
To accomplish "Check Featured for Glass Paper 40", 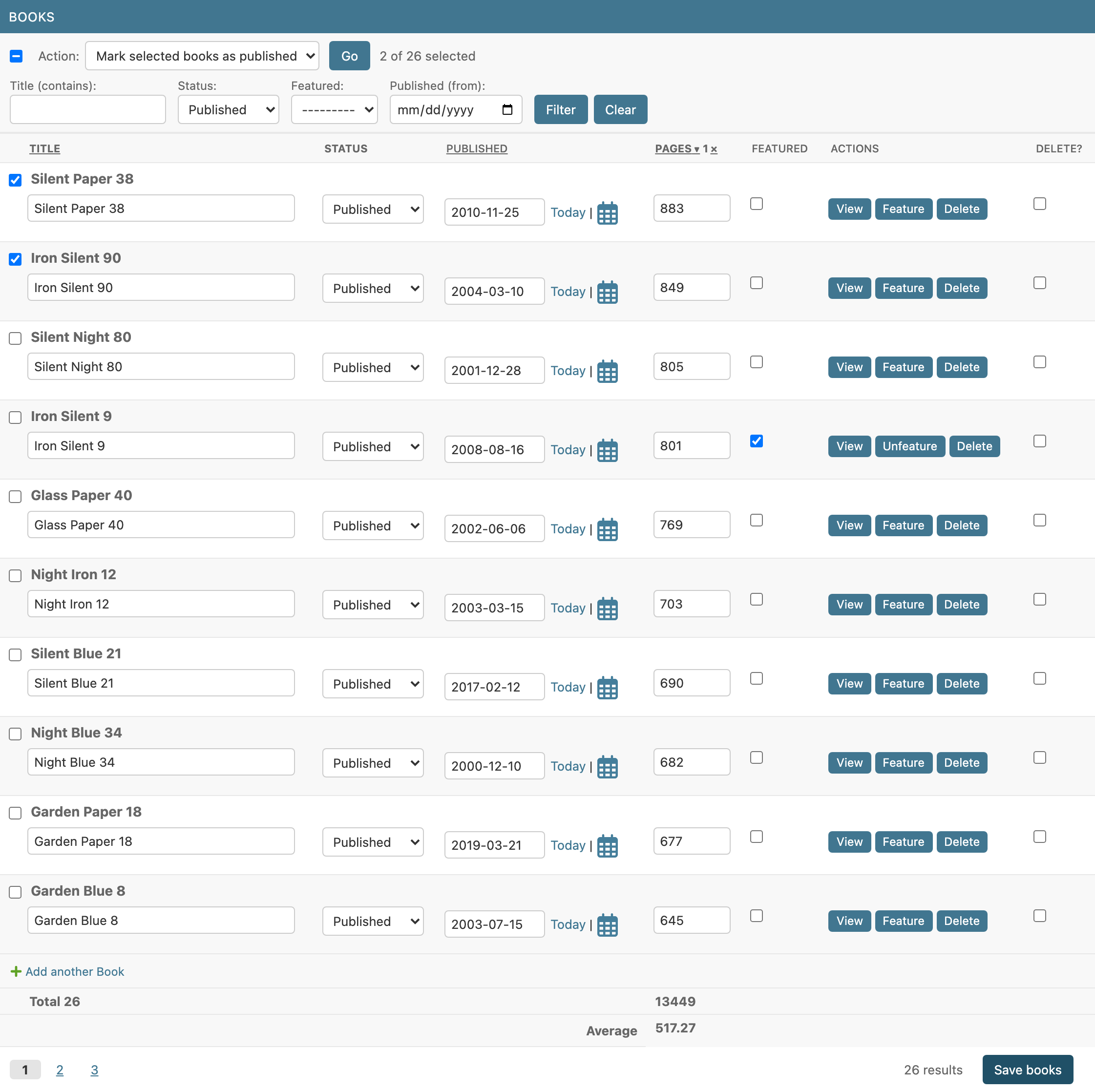I will pyautogui.click(x=756, y=520).
